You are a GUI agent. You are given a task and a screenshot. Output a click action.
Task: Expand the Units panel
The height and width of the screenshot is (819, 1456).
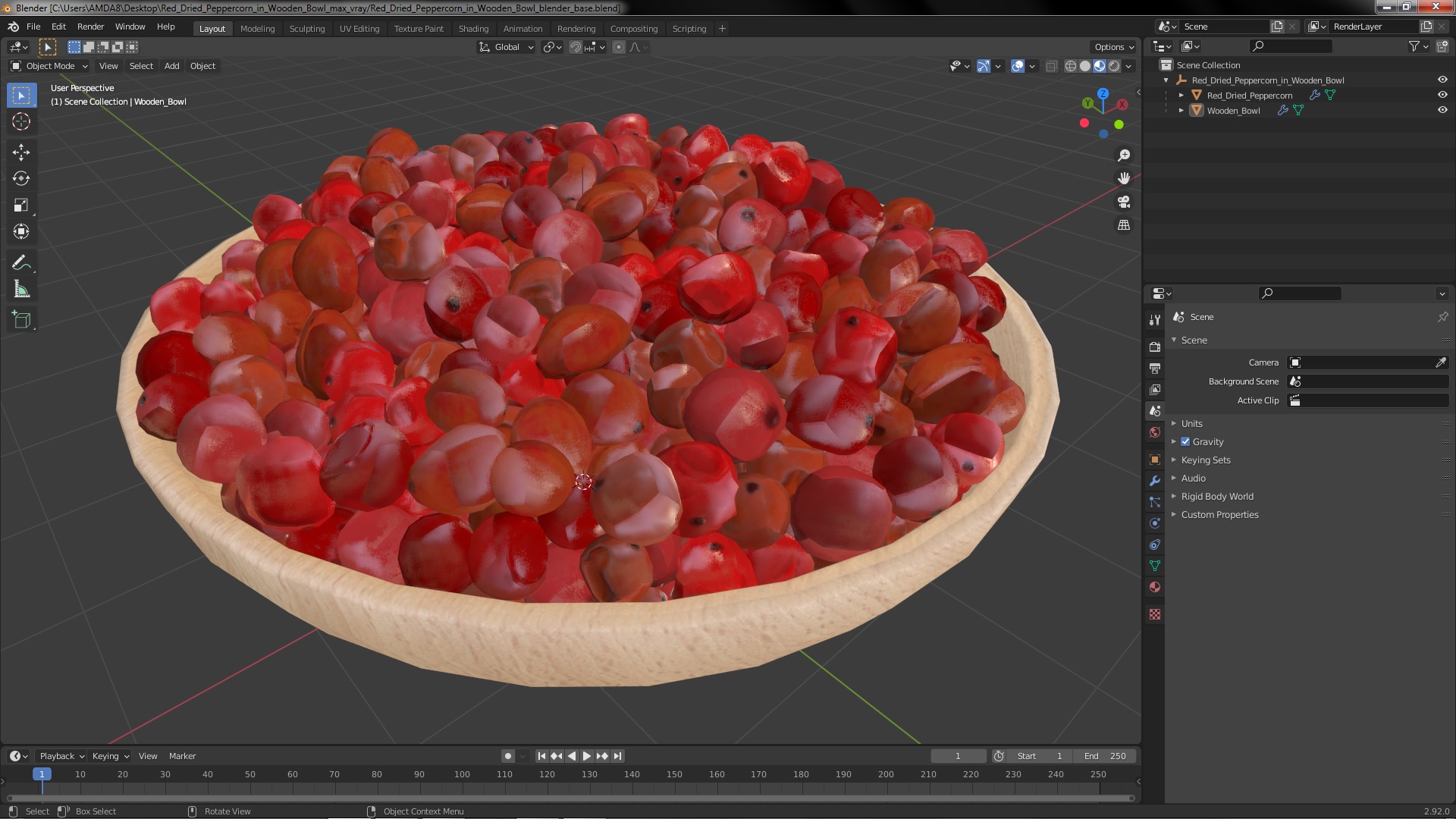(1191, 424)
